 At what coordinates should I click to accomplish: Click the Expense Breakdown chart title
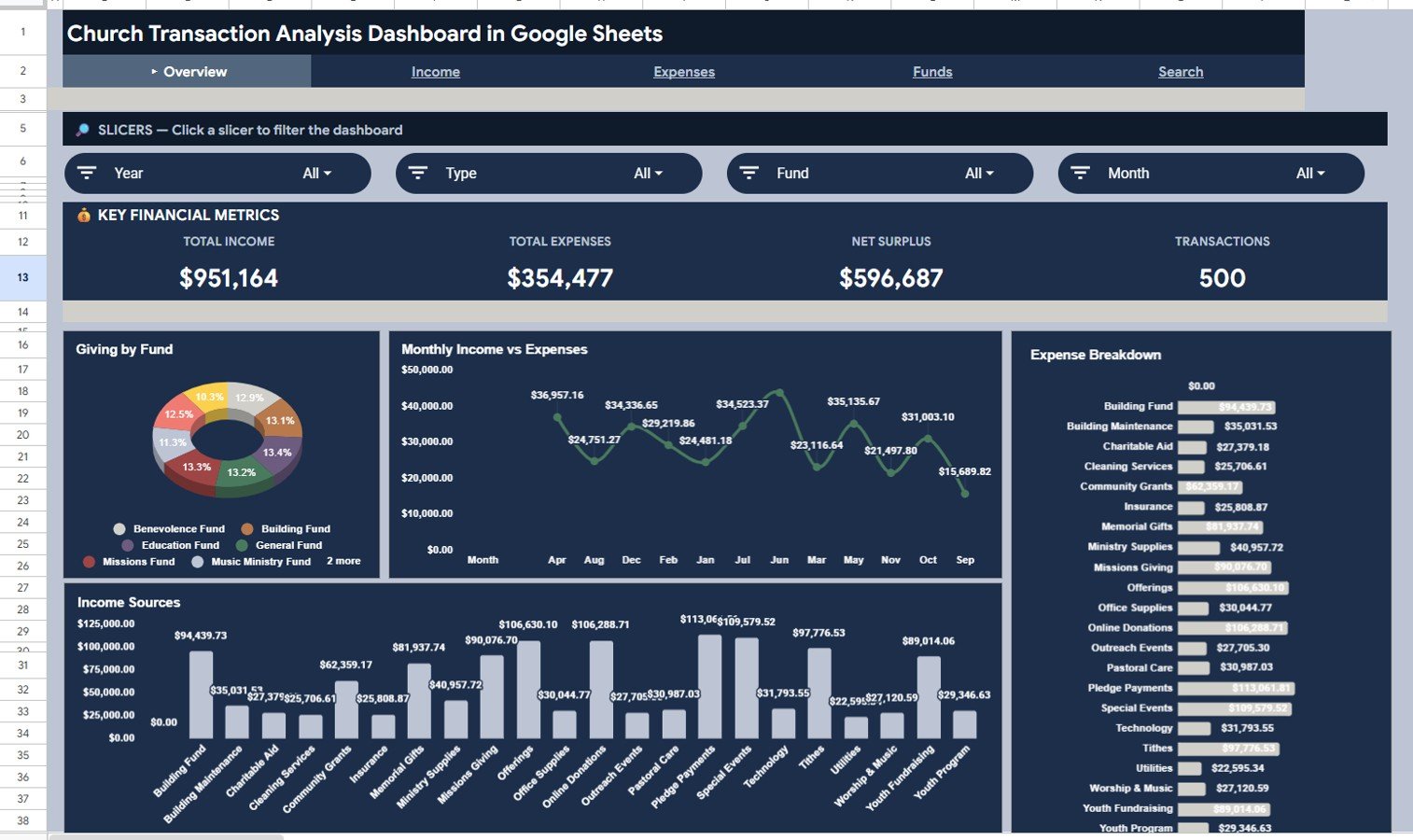pos(1096,355)
